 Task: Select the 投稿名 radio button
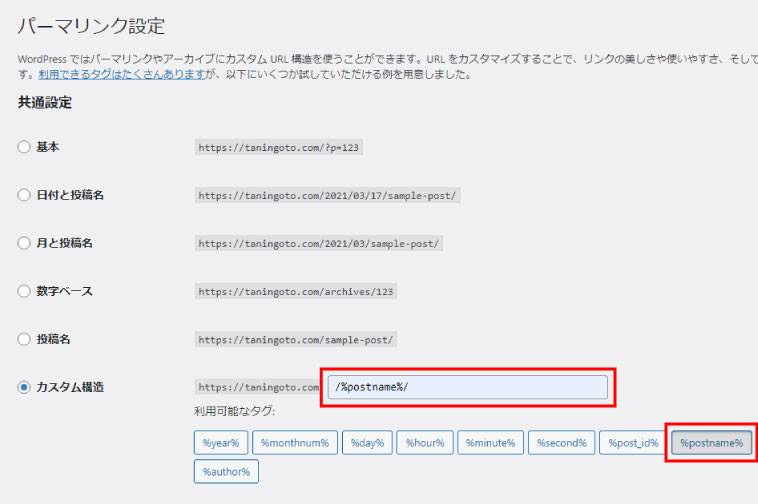(24, 339)
